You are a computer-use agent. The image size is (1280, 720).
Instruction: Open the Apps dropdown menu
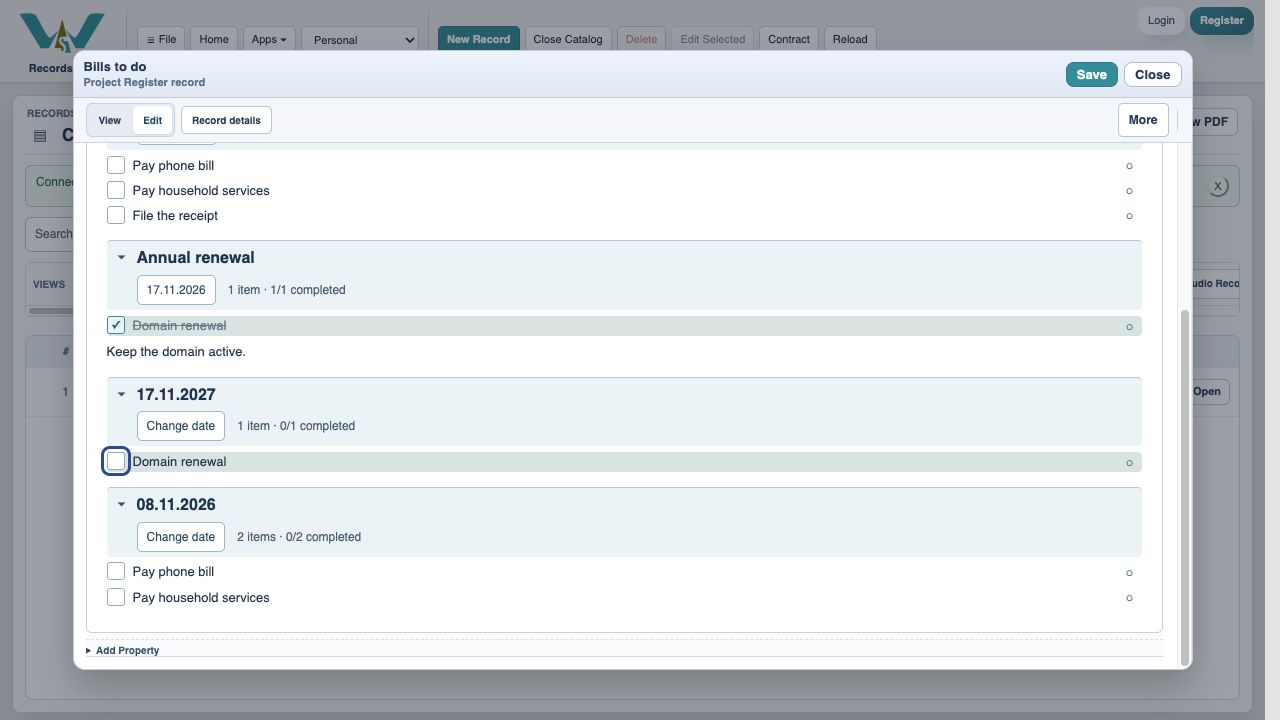pos(268,39)
